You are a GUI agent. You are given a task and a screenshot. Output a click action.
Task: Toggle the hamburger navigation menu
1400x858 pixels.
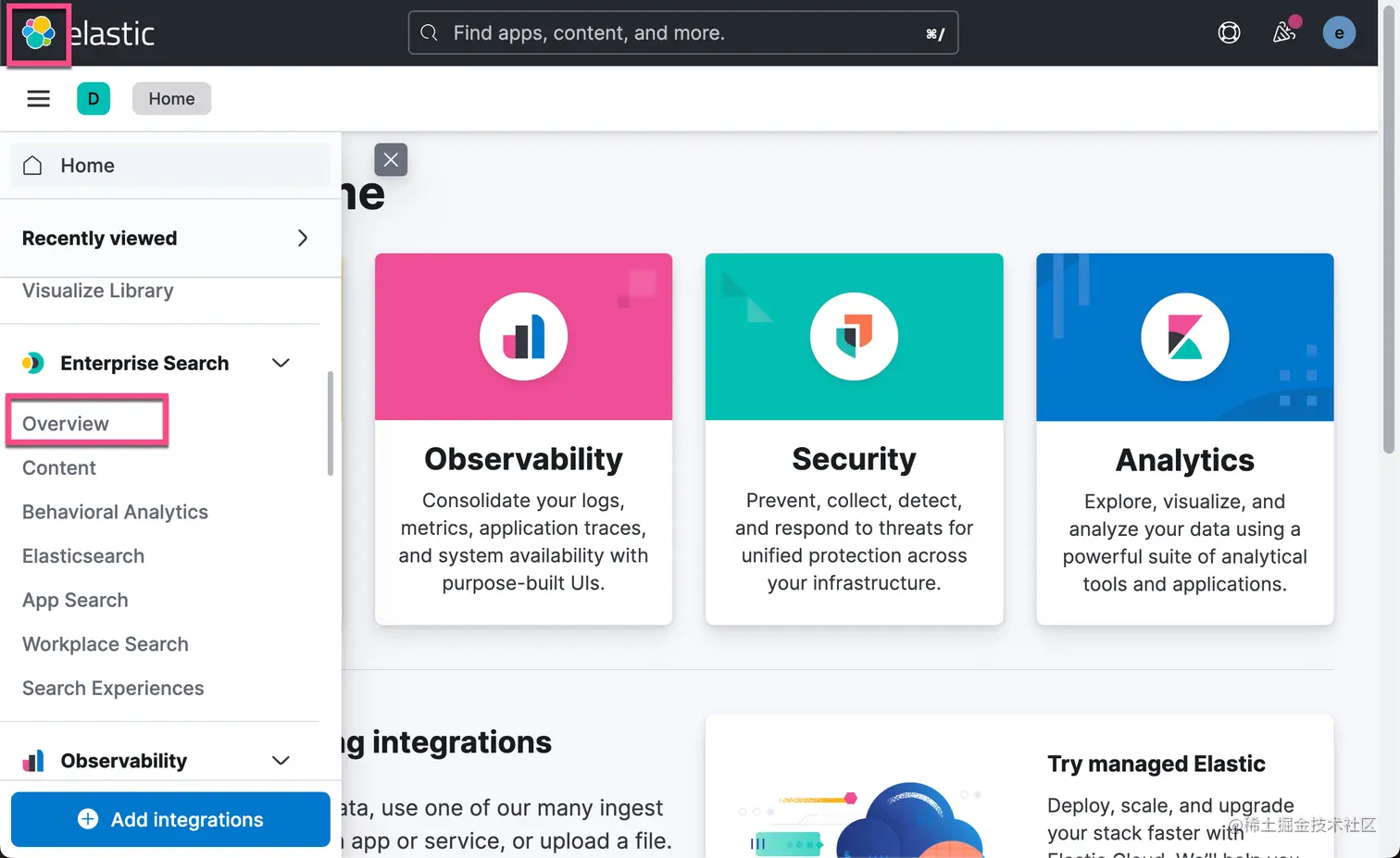click(x=38, y=98)
